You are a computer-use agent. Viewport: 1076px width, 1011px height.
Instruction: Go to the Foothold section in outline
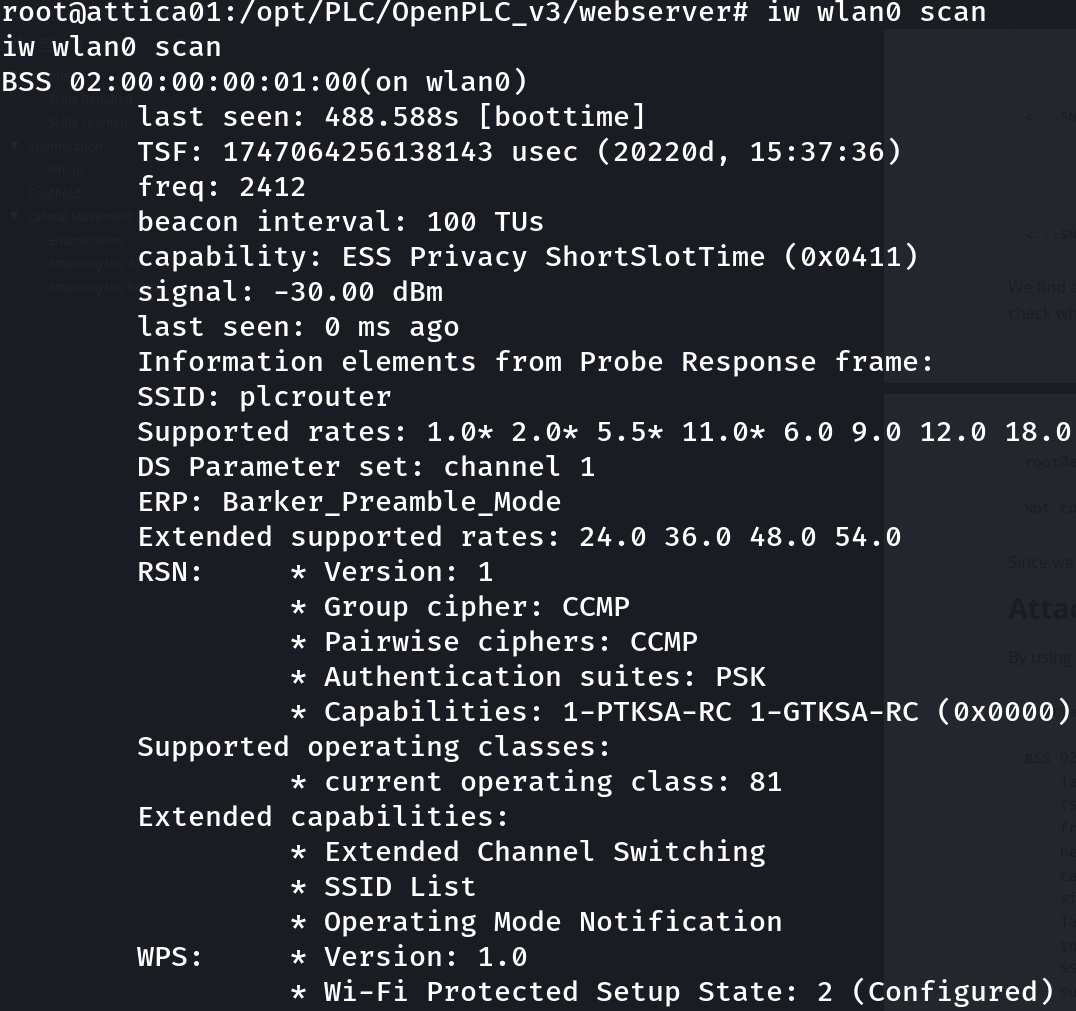tap(54, 193)
